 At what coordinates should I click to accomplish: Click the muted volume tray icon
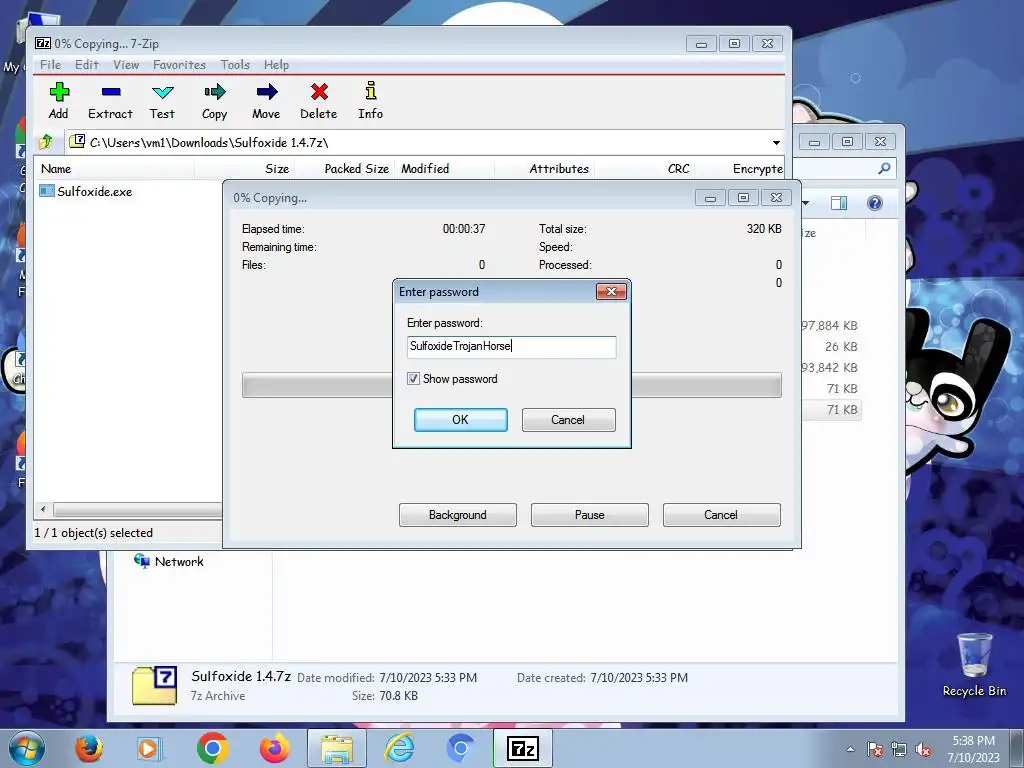923,749
